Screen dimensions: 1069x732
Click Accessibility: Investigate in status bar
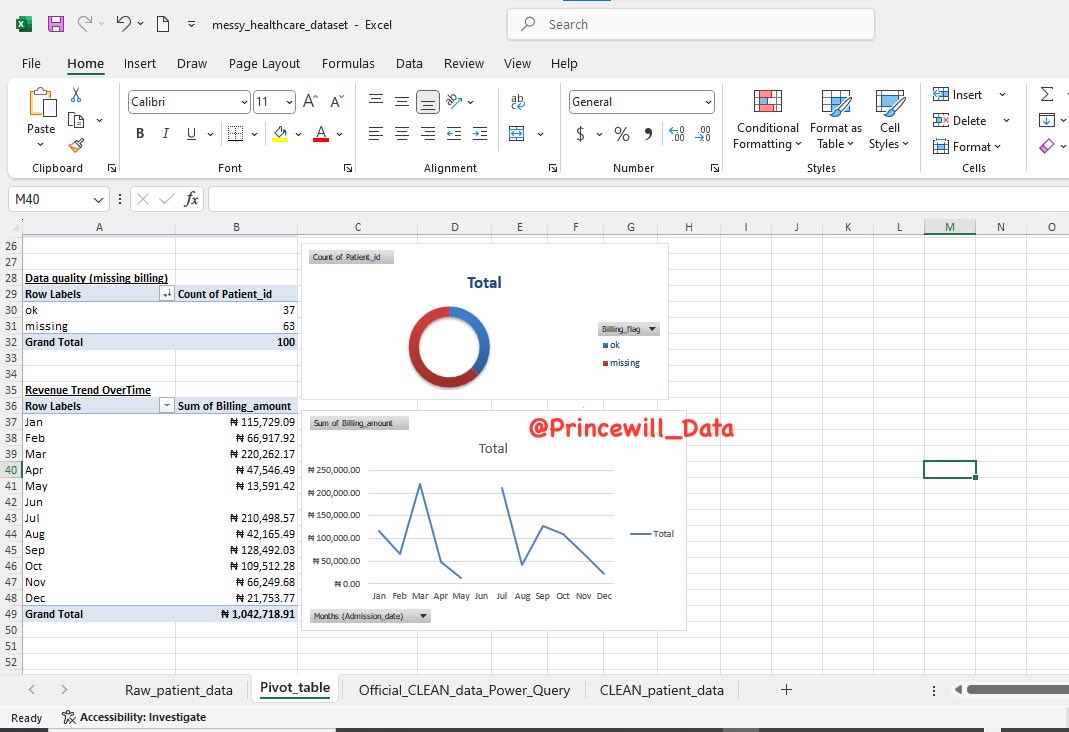click(134, 717)
